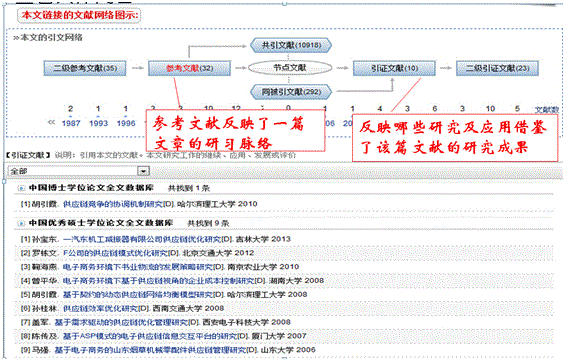Click 山东大学 2006 source text
Screen dimensions: 565x361
[288, 350]
